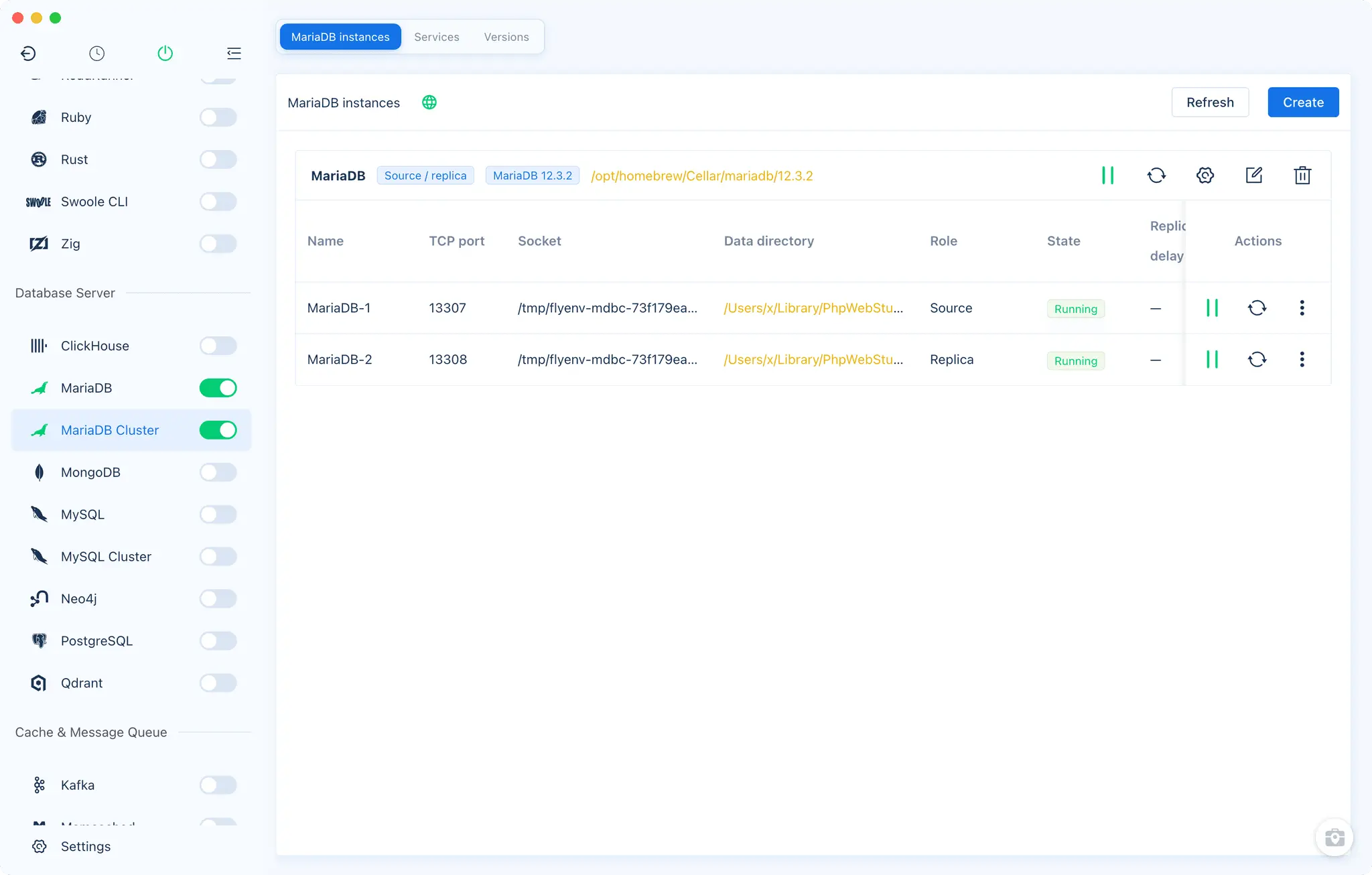This screenshot has width=1372, height=875.
Task: Click the Ruby gem icon
Action: (x=39, y=117)
